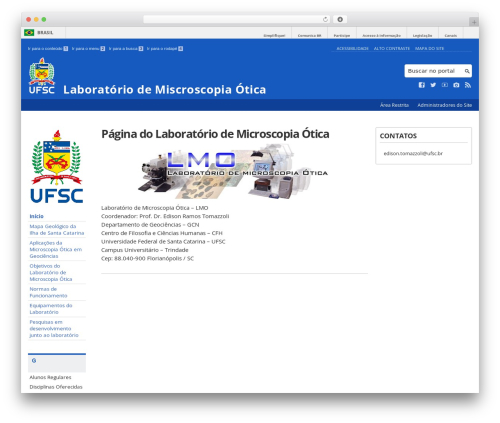Screen dimensions: 500x423
Task: Click the round download icon beside address bar
Action: 340,19
